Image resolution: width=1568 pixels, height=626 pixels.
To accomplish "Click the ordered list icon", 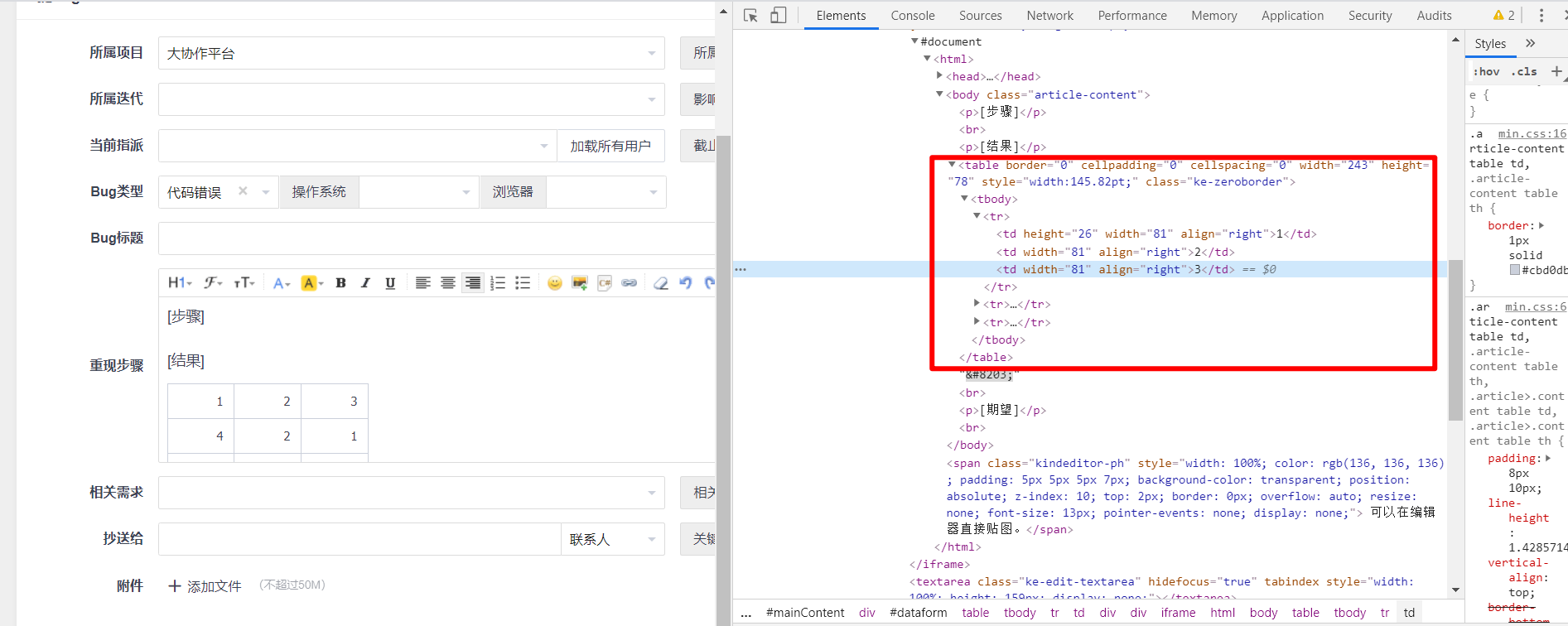I will click(x=498, y=283).
